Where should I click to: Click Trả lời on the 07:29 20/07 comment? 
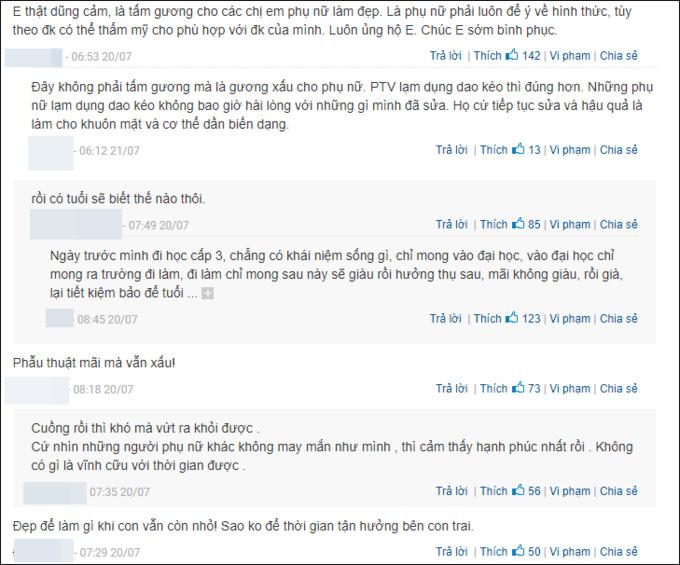pyautogui.click(x=452, y=552)
